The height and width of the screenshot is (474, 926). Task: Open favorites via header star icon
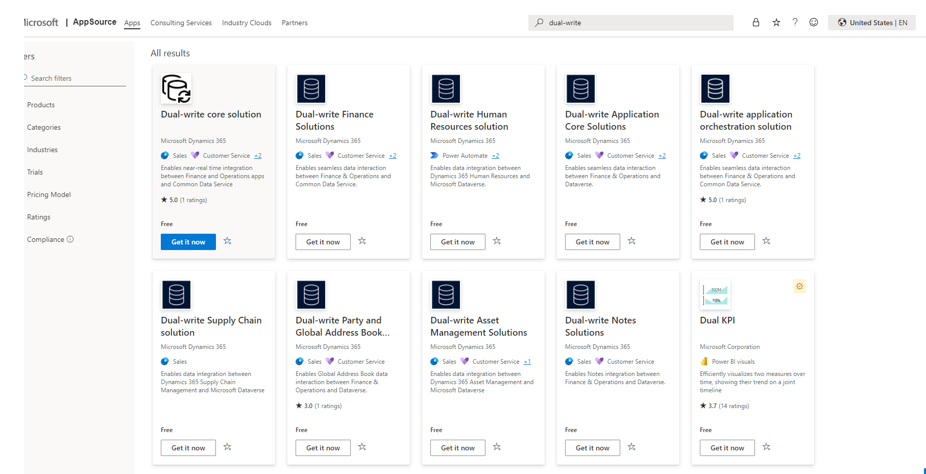776,22
